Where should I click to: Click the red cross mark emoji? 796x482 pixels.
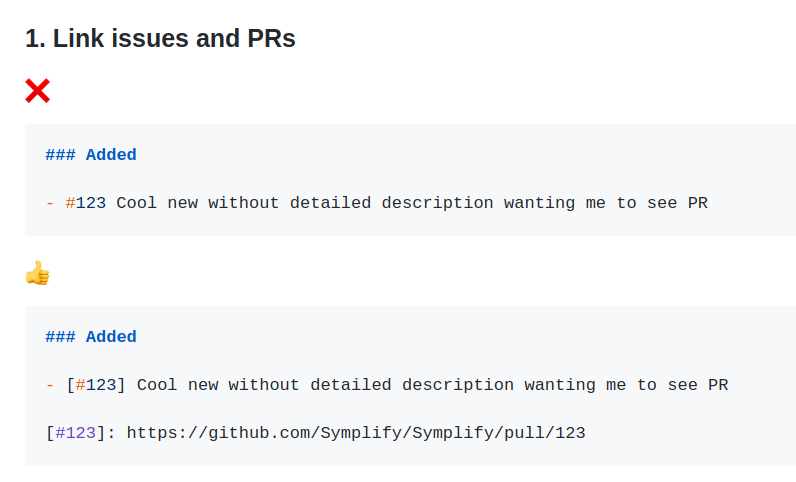click(x=38, y=91)
